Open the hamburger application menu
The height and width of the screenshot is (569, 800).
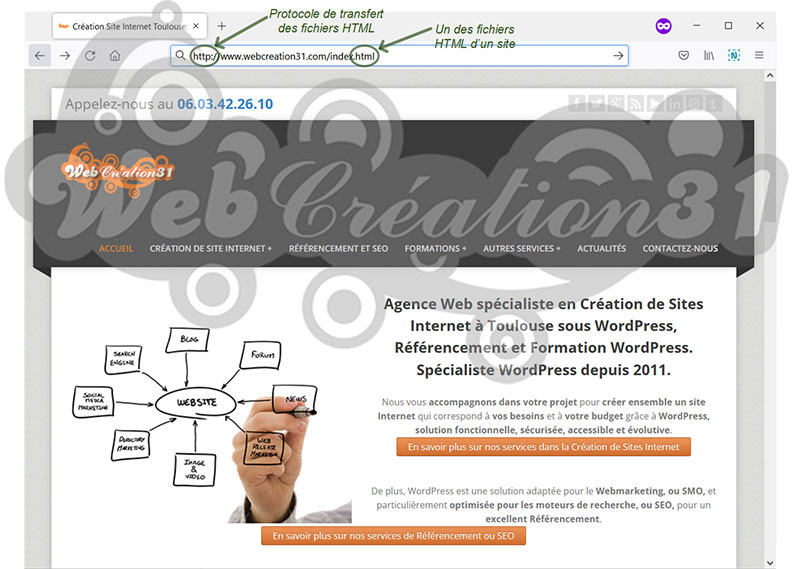pyautogui.click(x=759, y=55)
